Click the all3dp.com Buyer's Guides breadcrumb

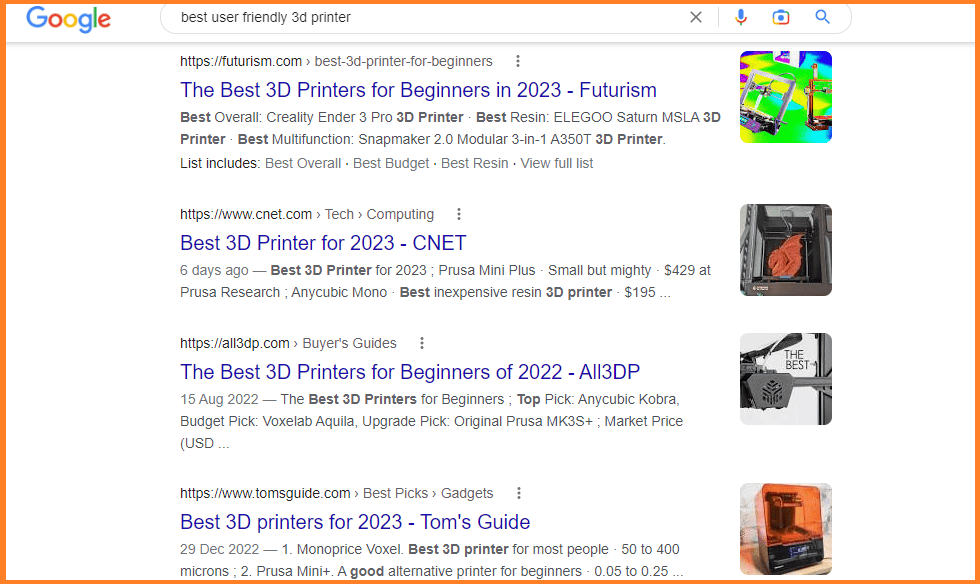coord(288,343)
